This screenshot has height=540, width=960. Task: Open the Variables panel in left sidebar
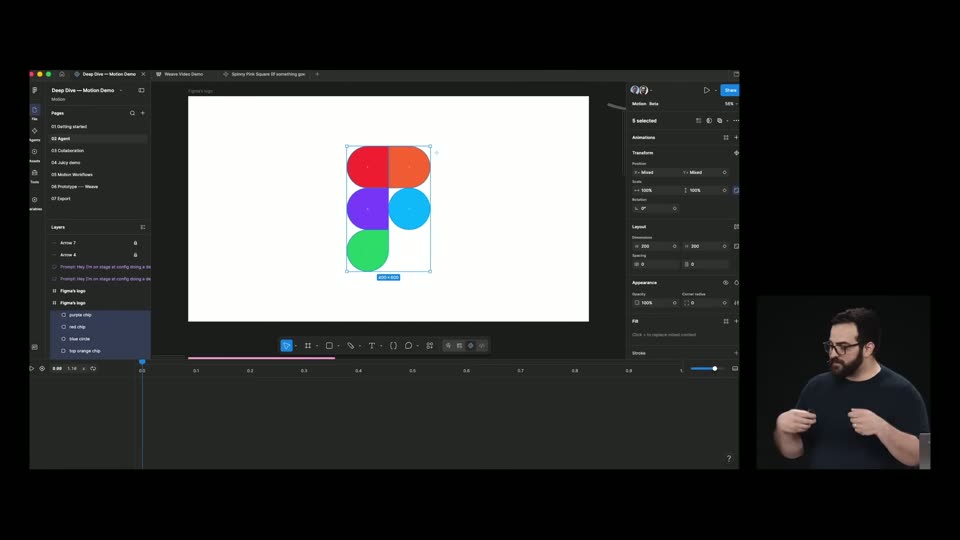(35, 200)
